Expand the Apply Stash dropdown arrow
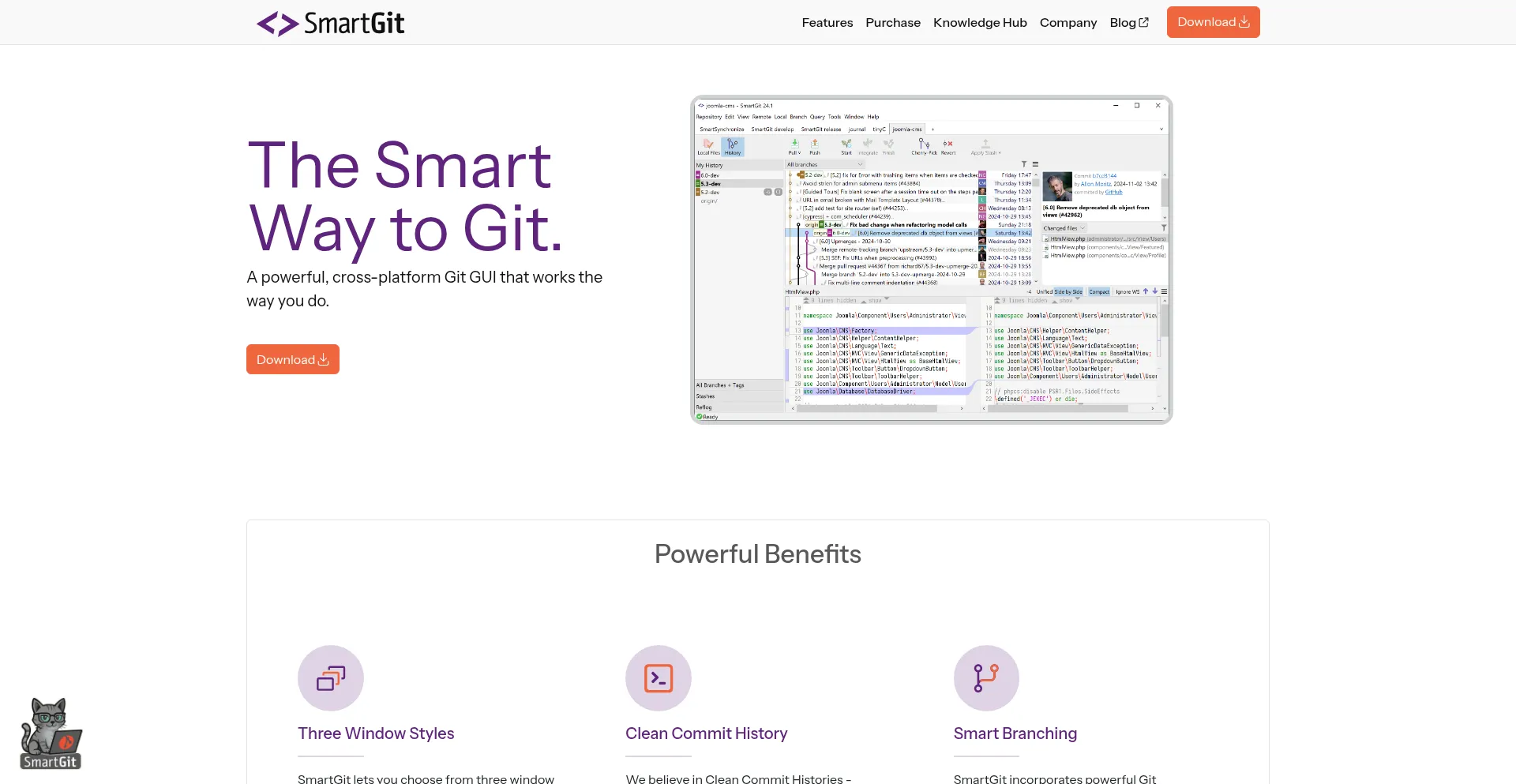Screen dimensions: 1516x784 999,152
